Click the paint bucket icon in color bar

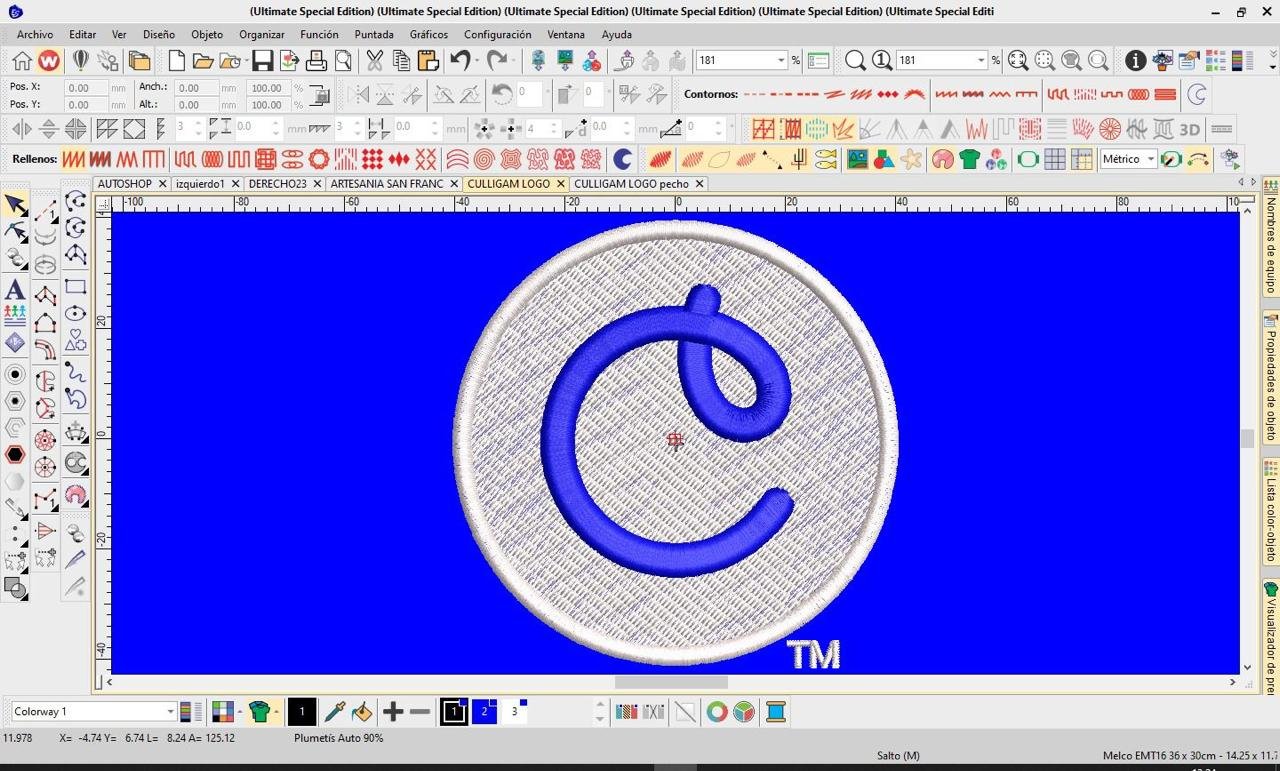coord(362,712)
